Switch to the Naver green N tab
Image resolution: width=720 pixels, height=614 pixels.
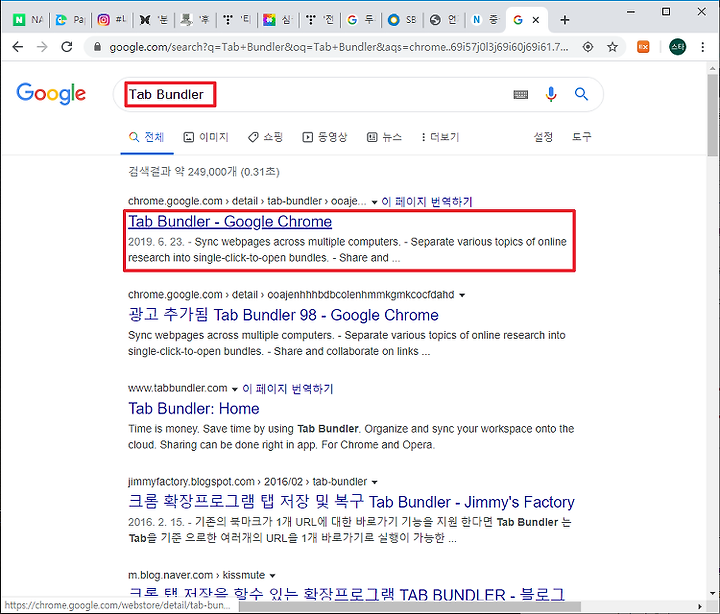pyautogui.click(x=27, y=20)
